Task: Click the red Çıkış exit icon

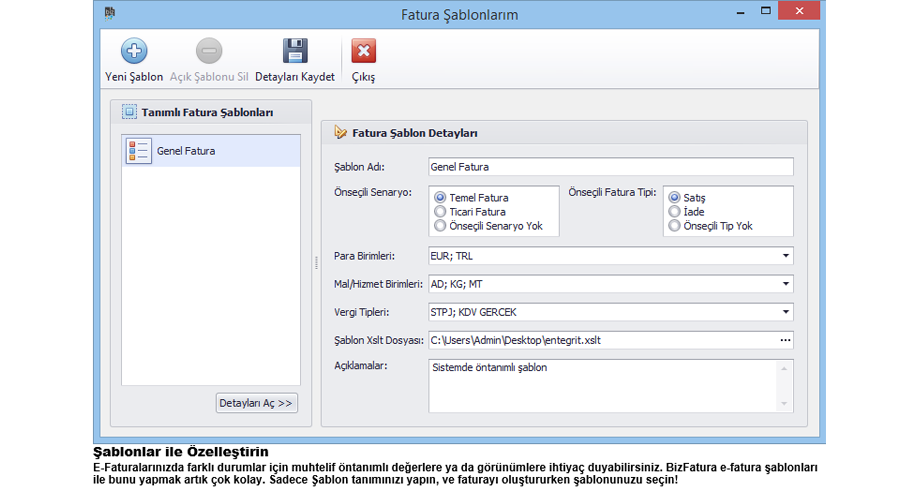Action: pos(363,51)
